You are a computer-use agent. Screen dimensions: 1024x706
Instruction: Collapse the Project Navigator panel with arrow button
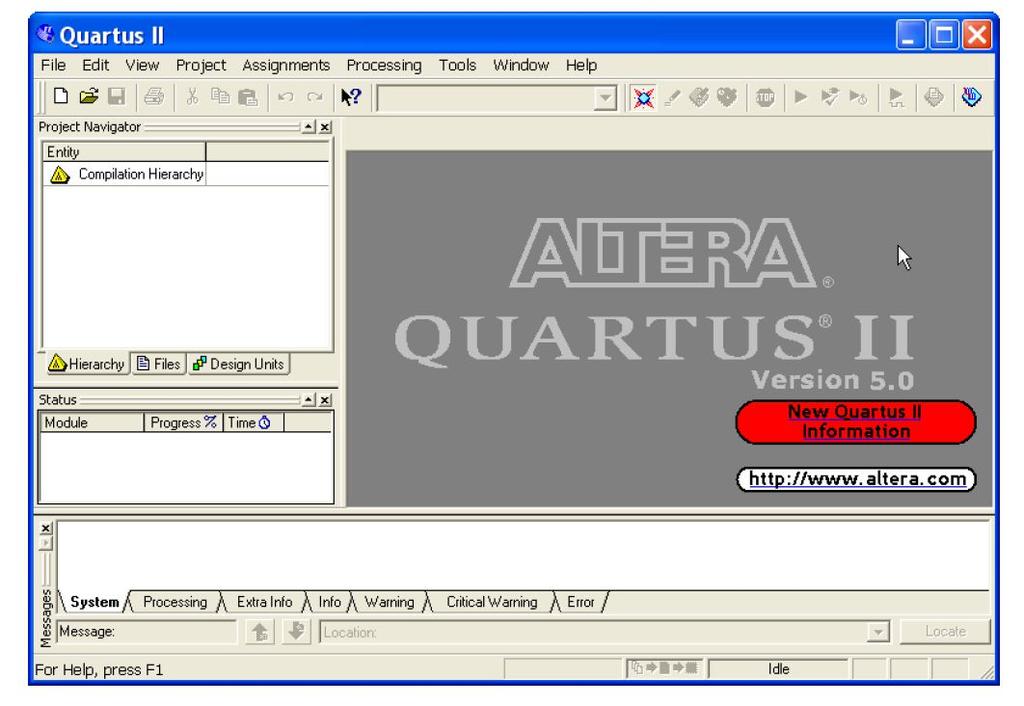coord(309,127)
